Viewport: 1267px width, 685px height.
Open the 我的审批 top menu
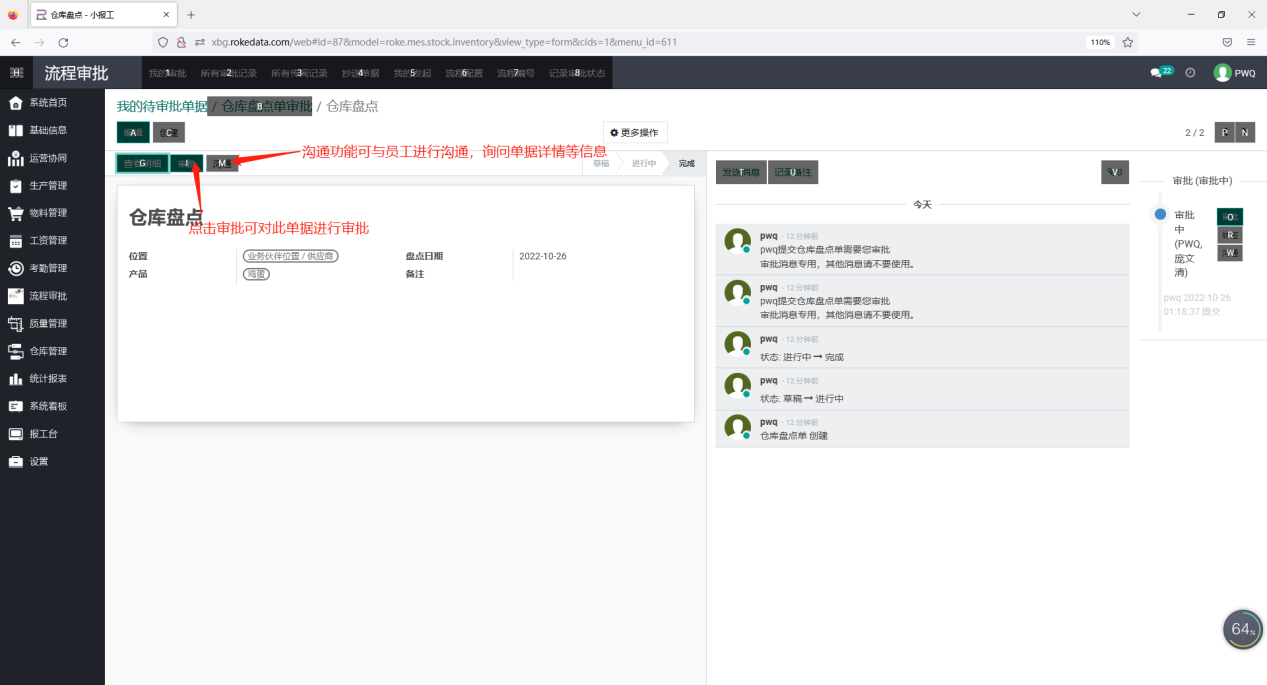click(167, 73)
